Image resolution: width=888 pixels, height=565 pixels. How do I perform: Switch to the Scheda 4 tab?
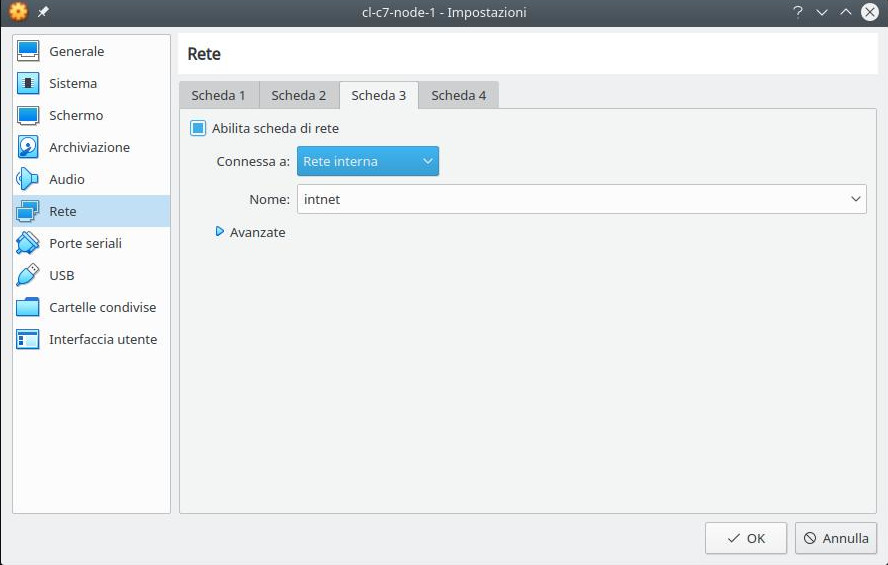458,95
